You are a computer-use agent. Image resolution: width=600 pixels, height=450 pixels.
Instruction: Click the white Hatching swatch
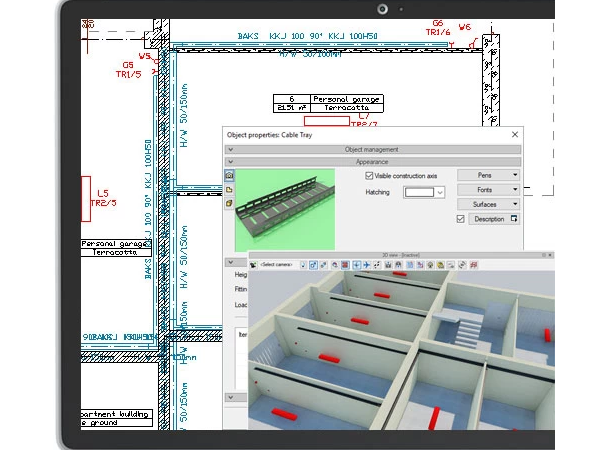(x=419, y=192)
